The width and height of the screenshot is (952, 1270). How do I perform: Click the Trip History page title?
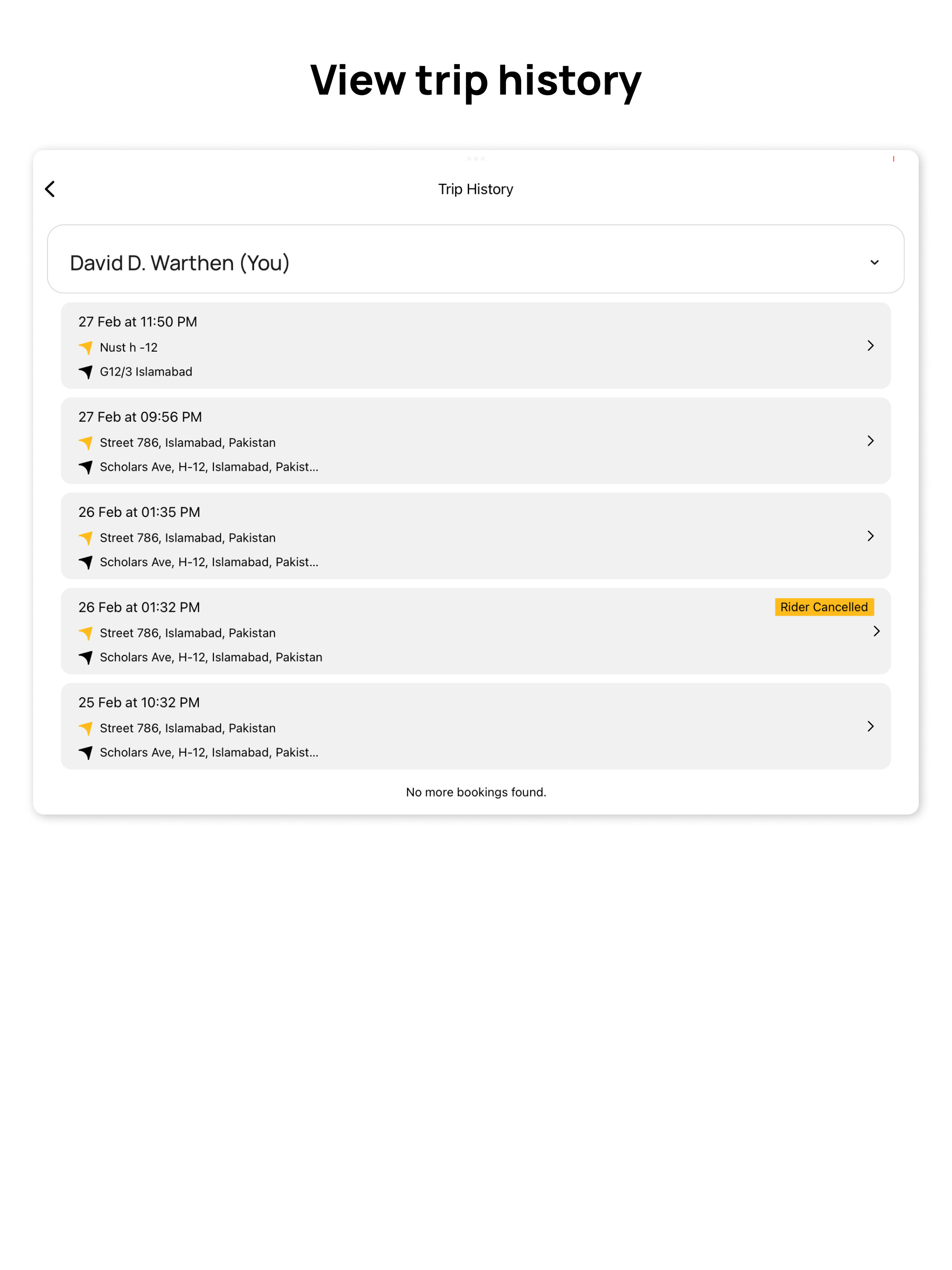tap(476, 190)
